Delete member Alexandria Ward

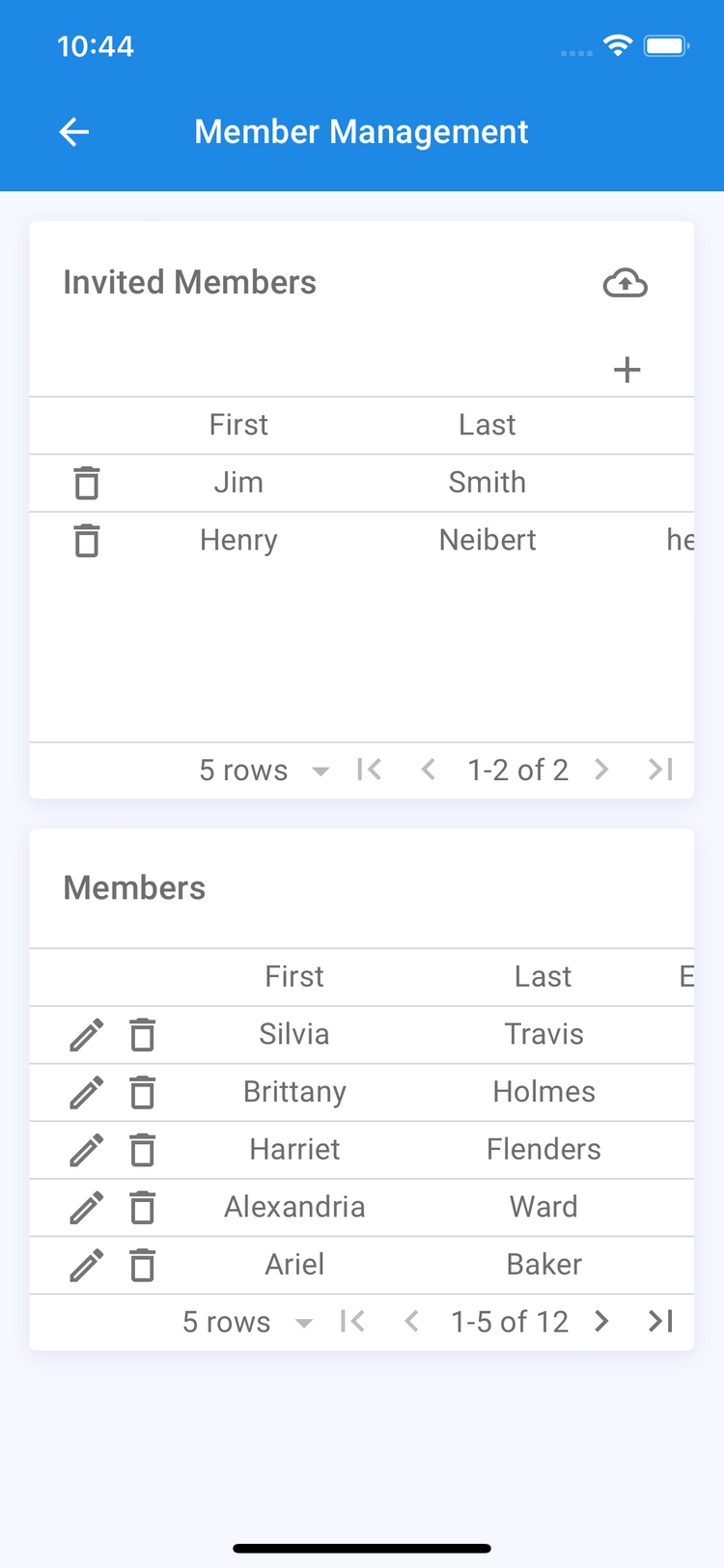pyautogui.click(x=143, y=1208)
